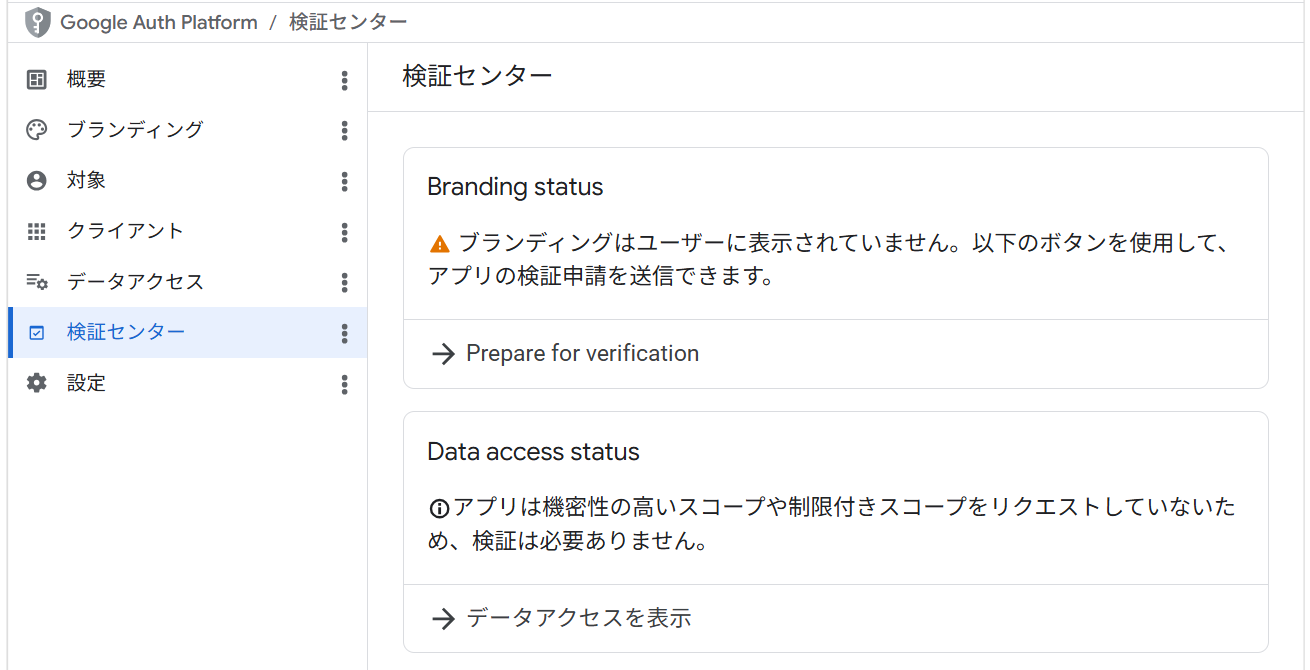Open the three-dot menu beside クライアント
The image size is (1310, 670).
345,233
